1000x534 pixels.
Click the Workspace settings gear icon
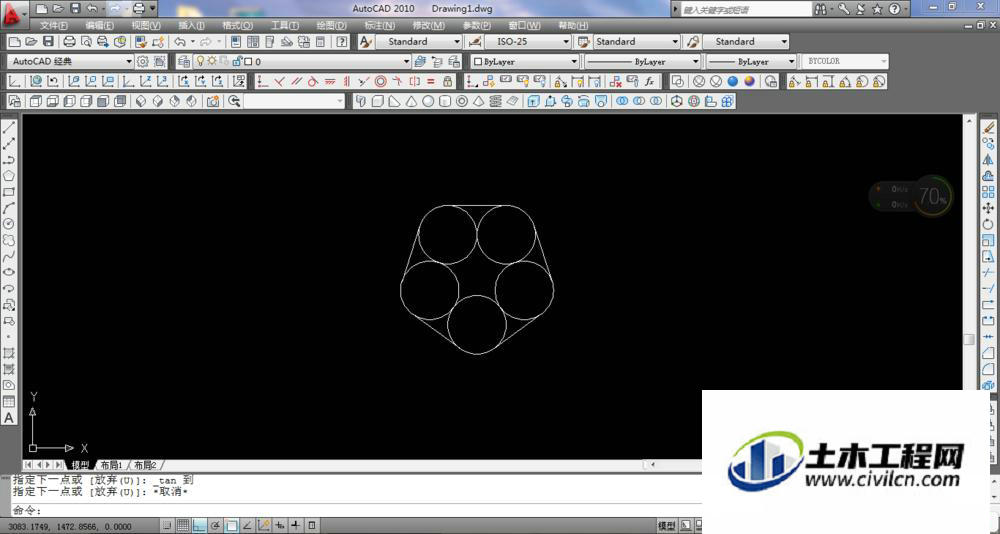[x=143, y=61]
